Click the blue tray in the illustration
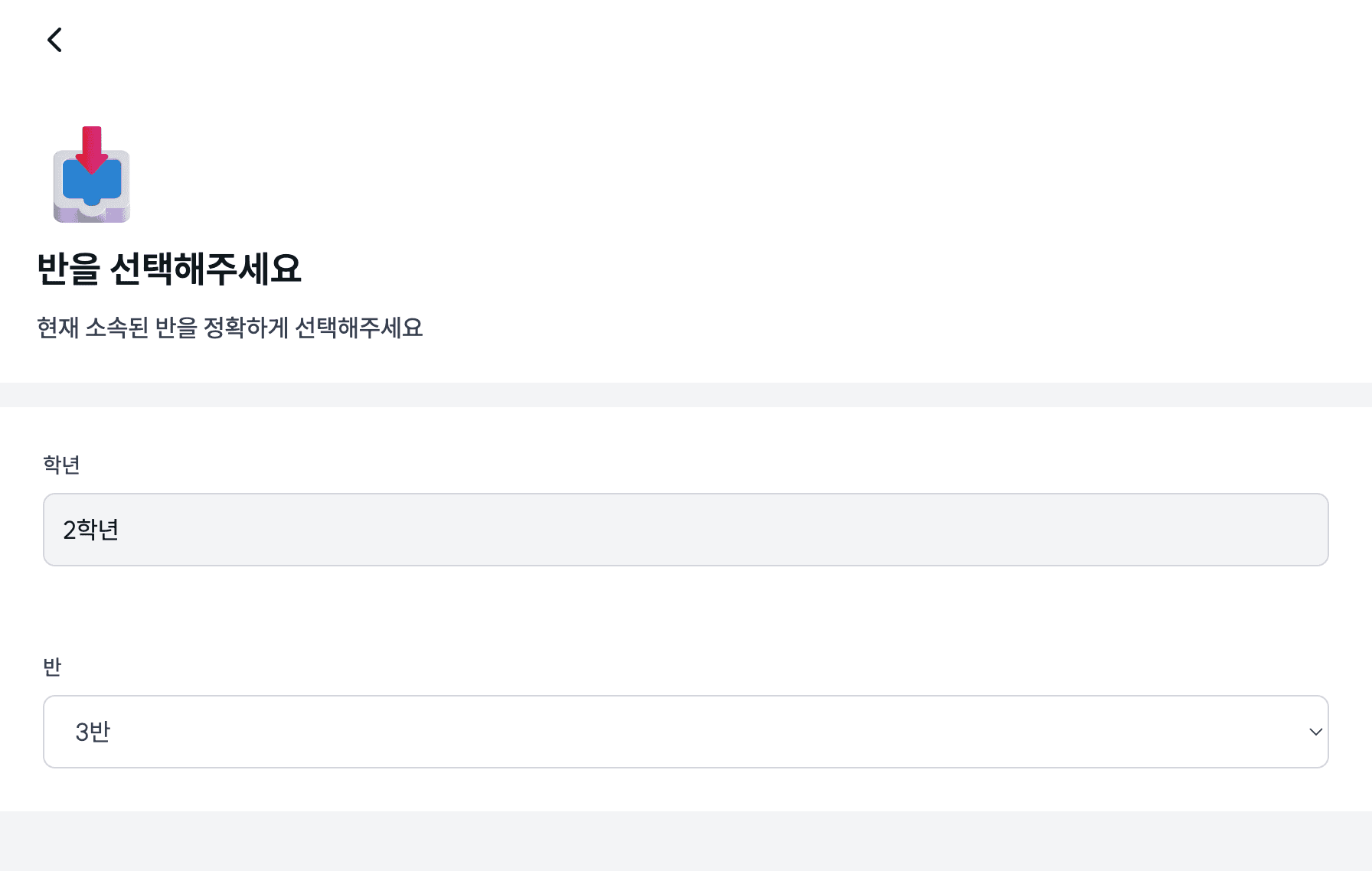Image resolution: width=1372 pixels, height=871 pixels. point(92,184)
